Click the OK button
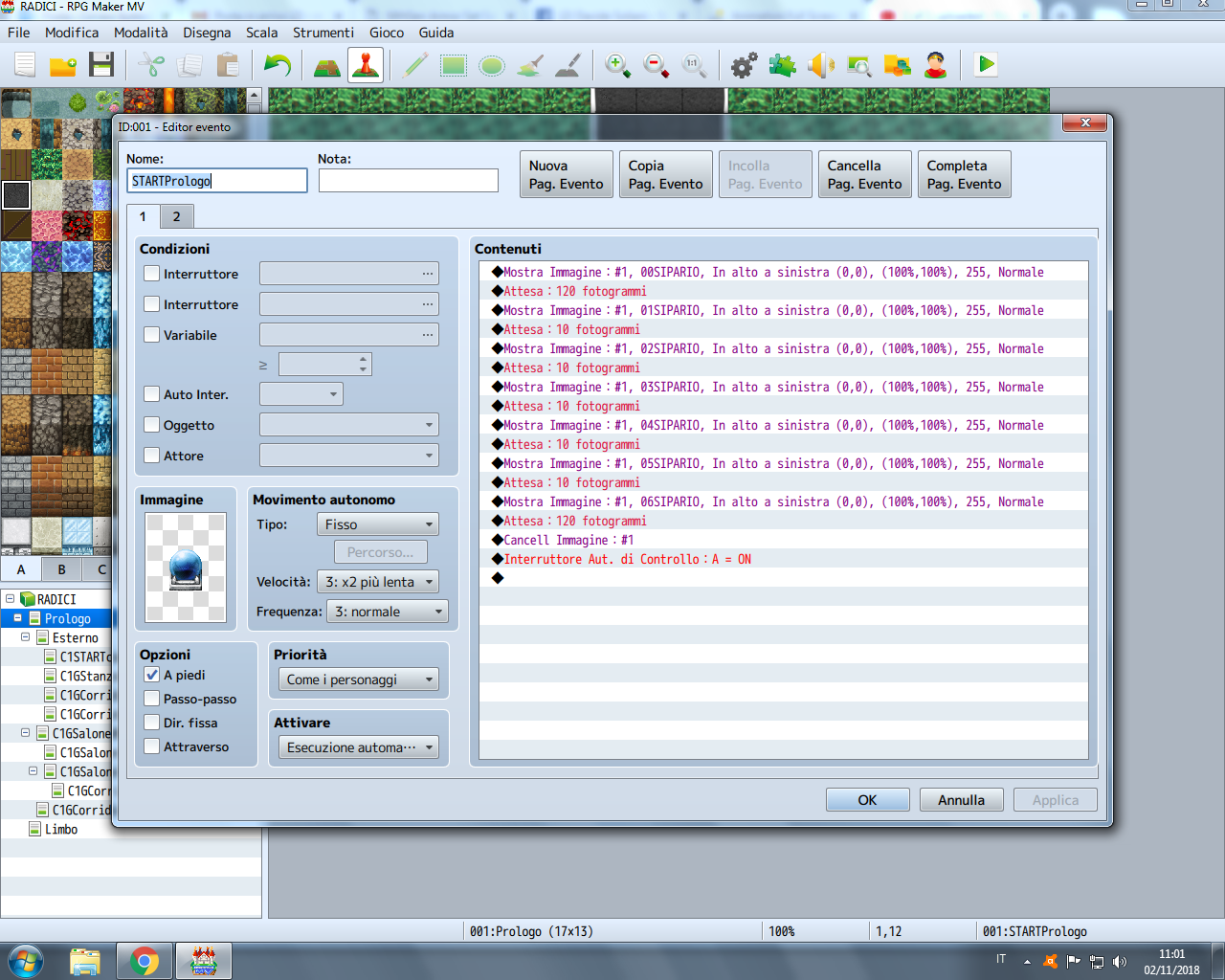 tap(867, 800)
